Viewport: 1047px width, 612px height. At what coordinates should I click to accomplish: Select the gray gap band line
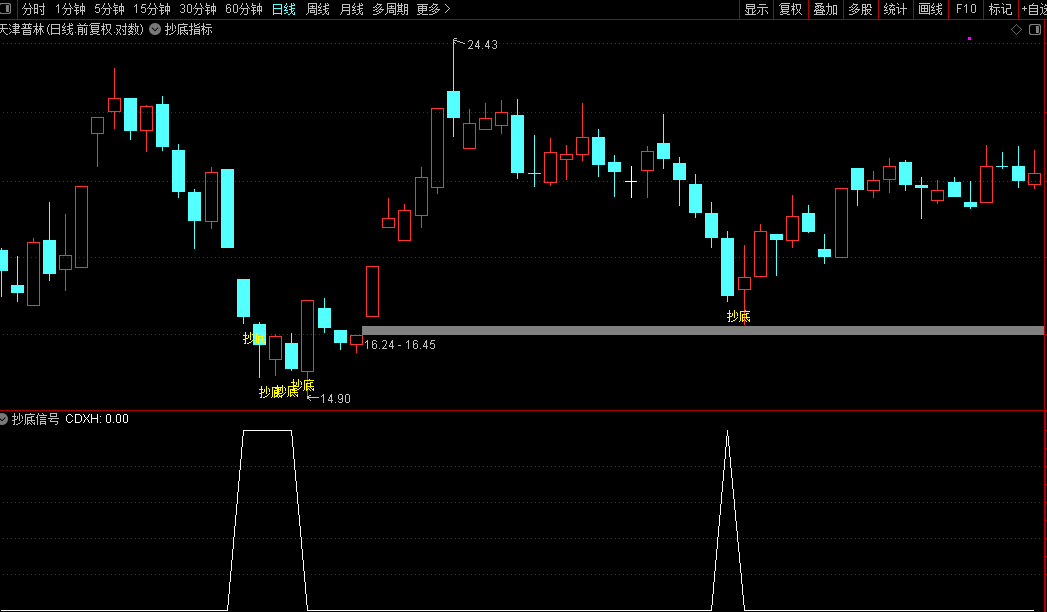tap(702, 330)
